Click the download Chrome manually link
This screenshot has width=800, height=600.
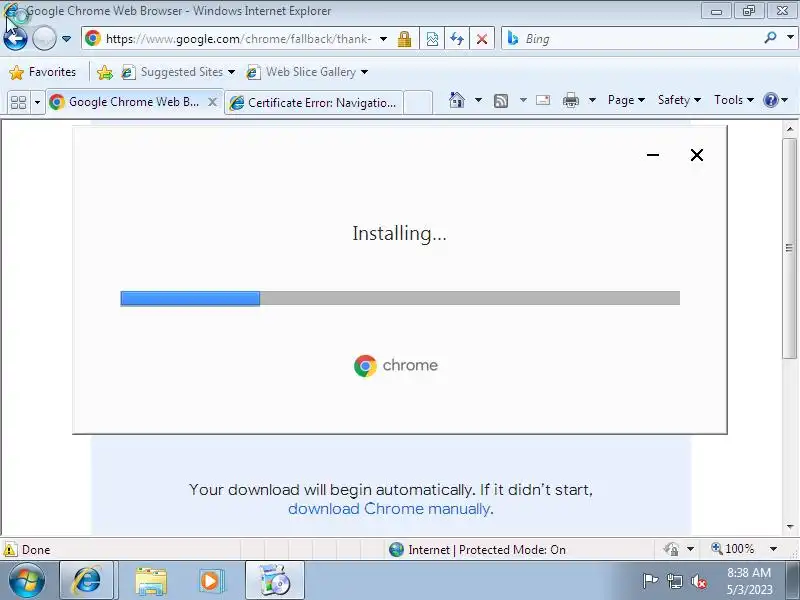[389, 509]
